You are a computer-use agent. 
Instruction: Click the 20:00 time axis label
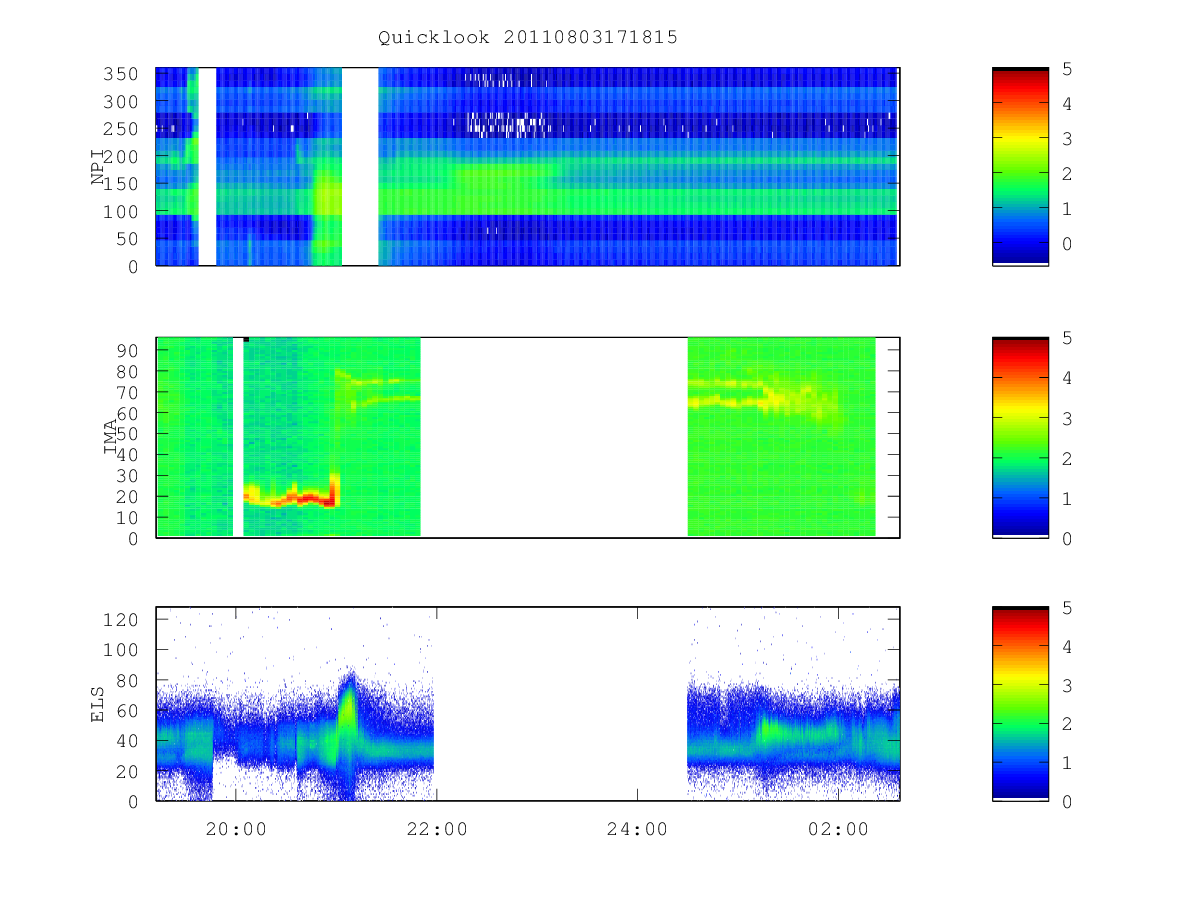(x=236, y=828)
